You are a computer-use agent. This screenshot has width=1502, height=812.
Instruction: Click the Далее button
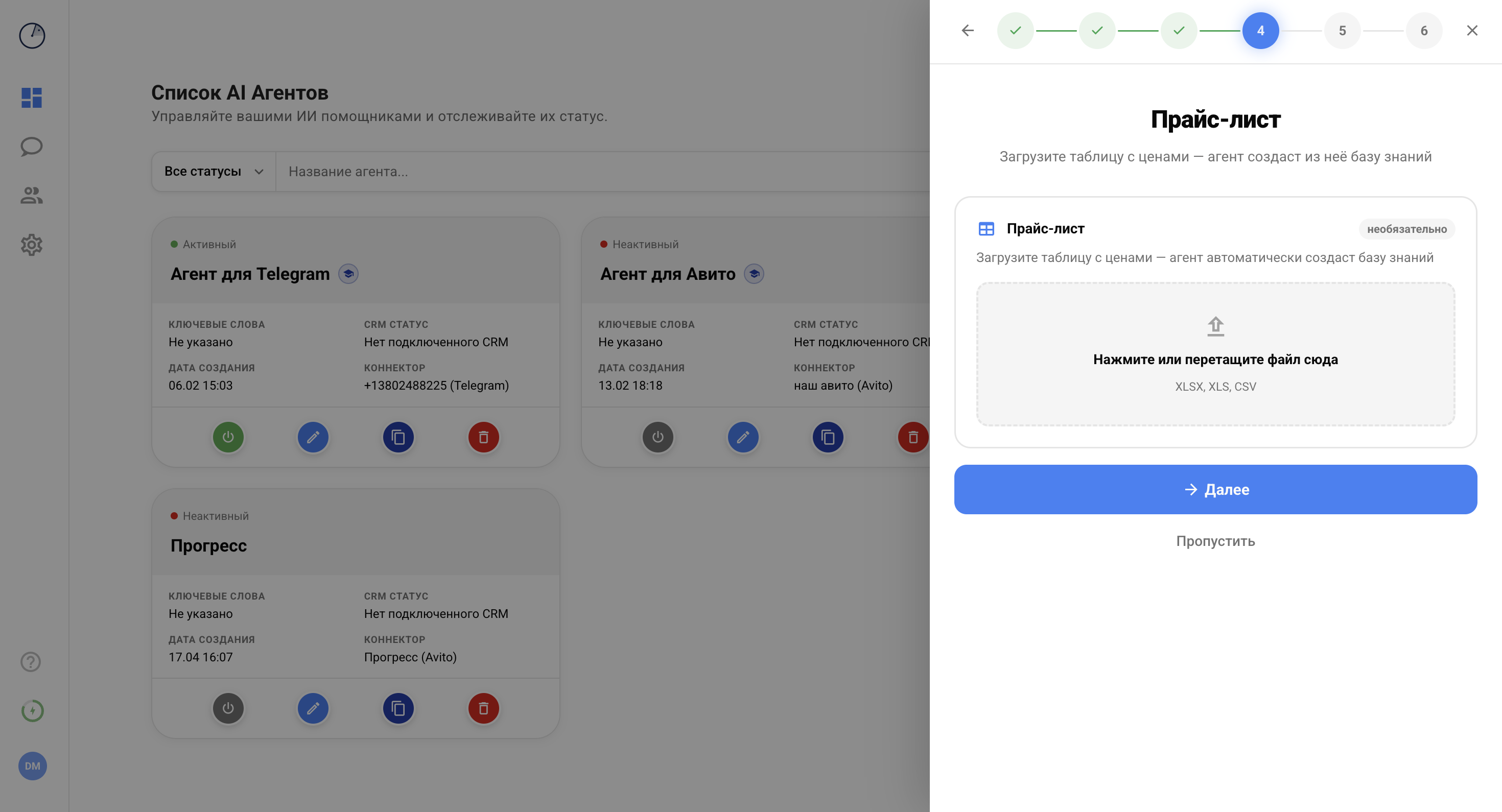coord(1215,490)
